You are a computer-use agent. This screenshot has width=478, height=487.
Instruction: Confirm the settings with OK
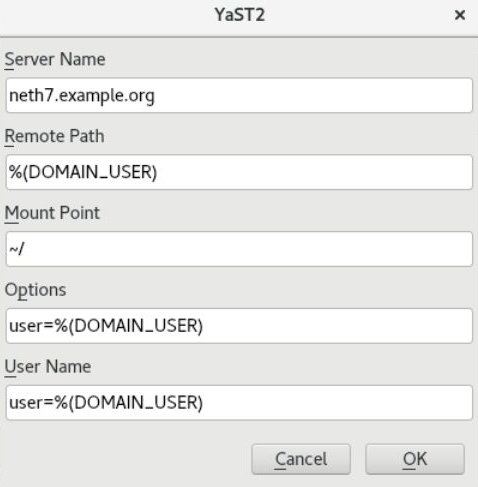[415, 459]
